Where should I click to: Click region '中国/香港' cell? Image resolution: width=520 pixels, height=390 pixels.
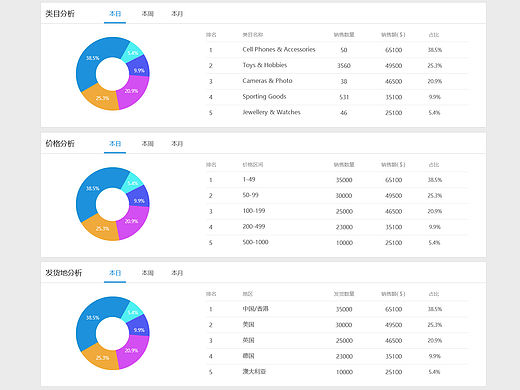point(255,309)
